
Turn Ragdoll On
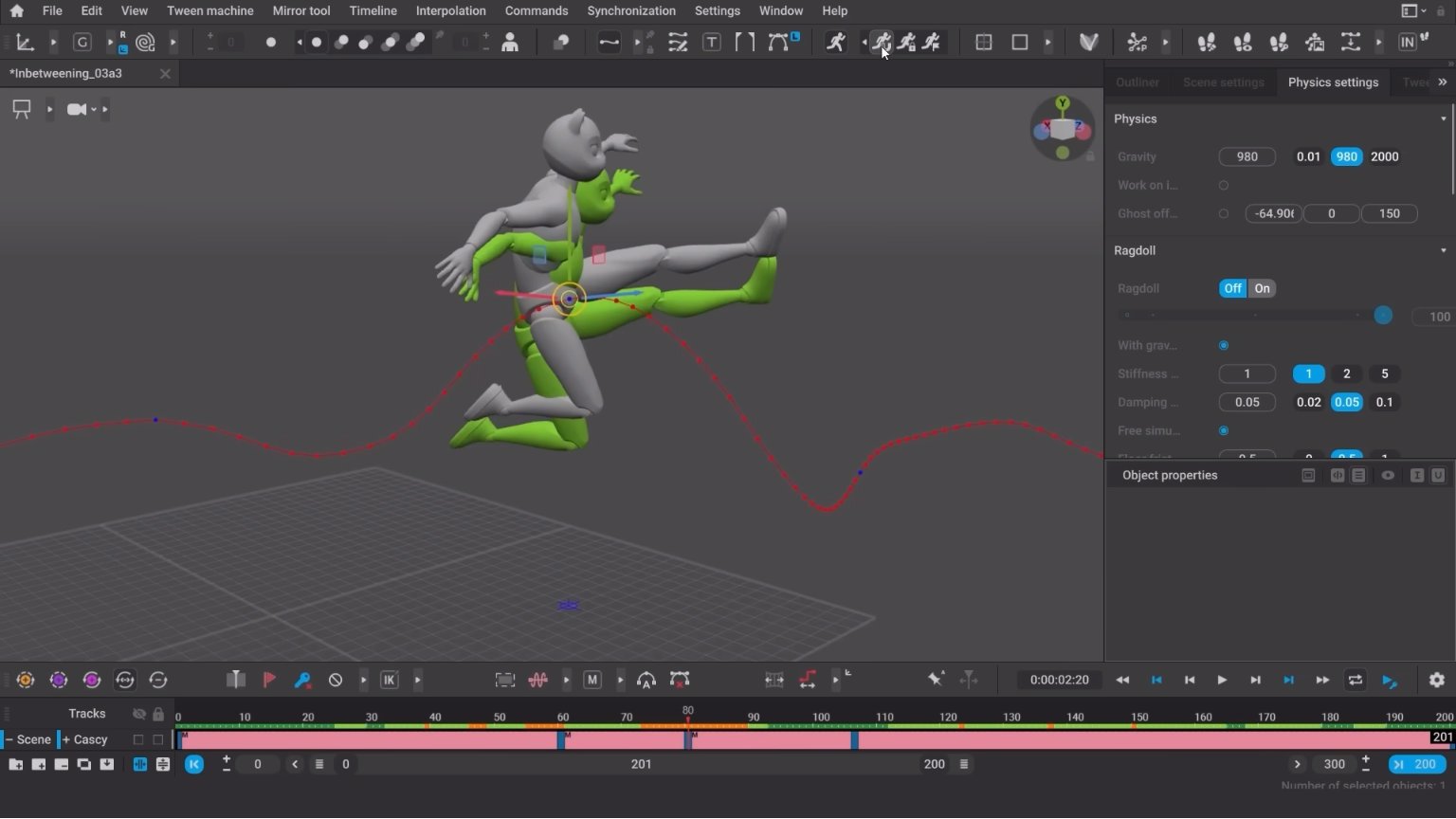pyautogui.click(x=1262, y=289)
